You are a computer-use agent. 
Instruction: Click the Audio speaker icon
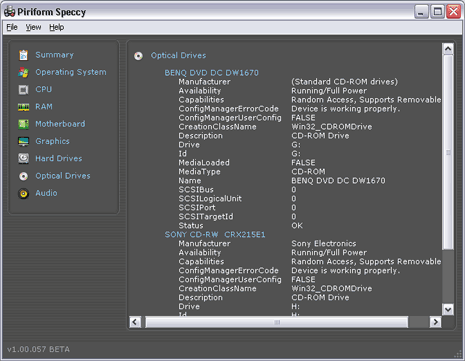[x=23, y=193]
